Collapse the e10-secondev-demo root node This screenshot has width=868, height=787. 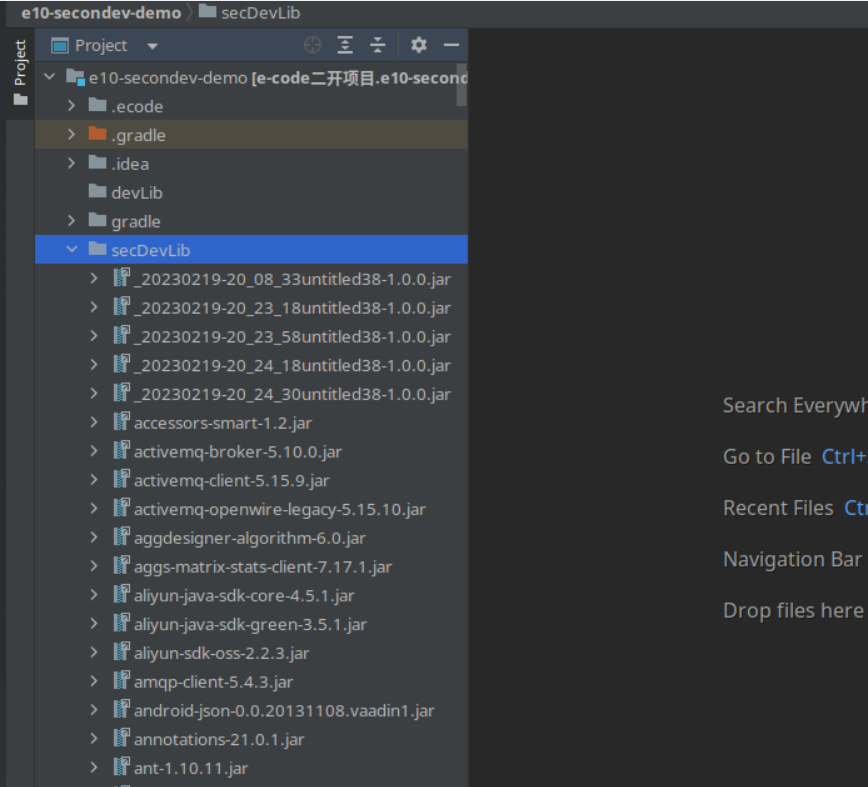pos(50,76)
